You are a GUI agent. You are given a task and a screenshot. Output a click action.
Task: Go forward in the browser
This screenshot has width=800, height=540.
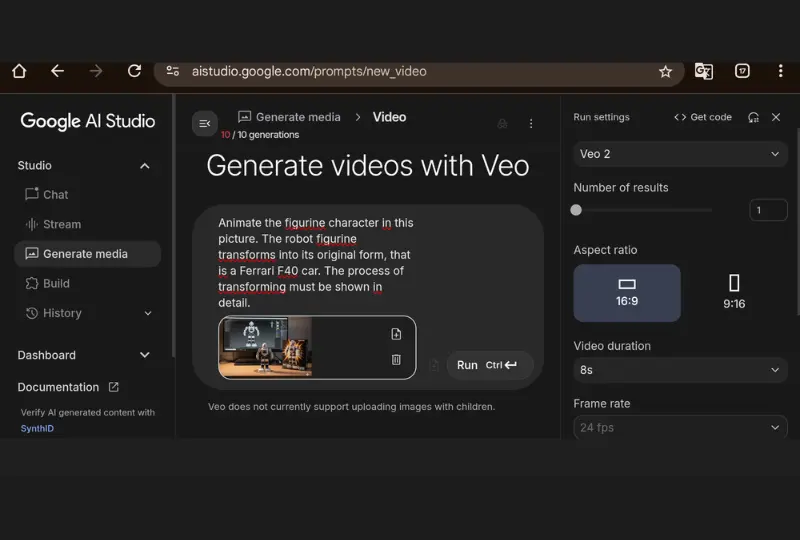(x=95, y=71)
